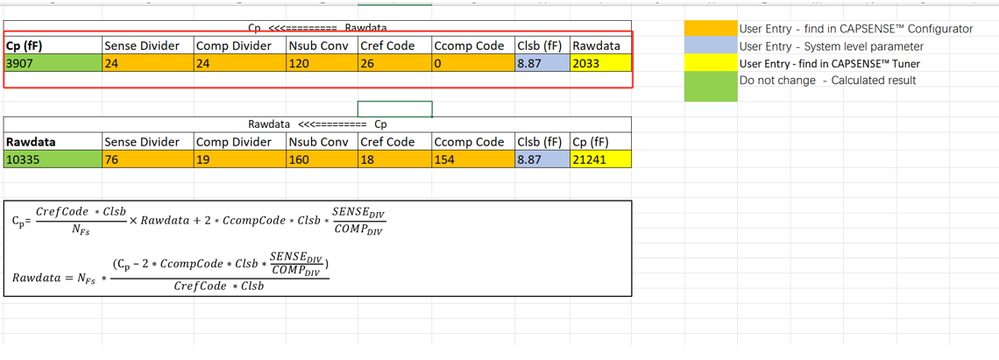Select Sense Divider value 24 in top table
999x360 pixels.
(148, 63)
